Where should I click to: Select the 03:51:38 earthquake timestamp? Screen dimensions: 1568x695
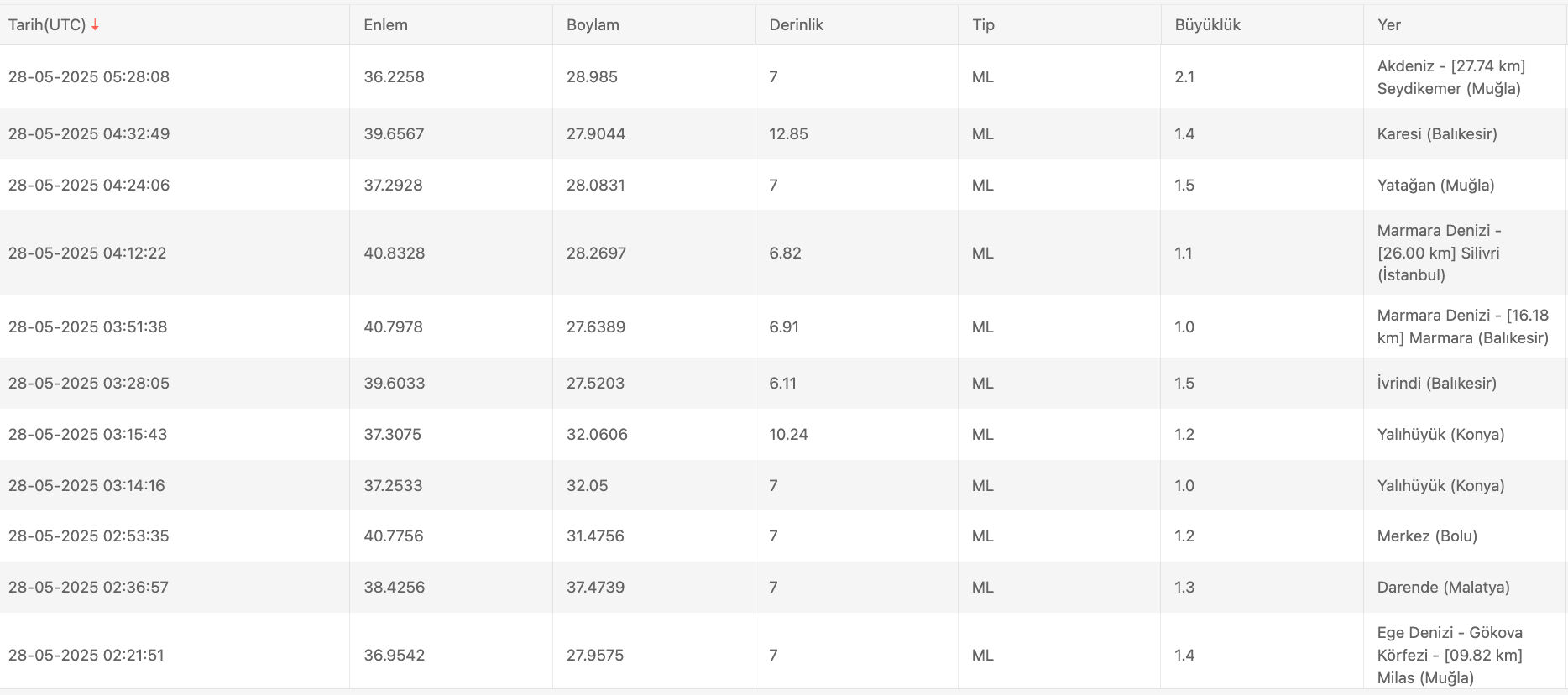pos(88,327)
